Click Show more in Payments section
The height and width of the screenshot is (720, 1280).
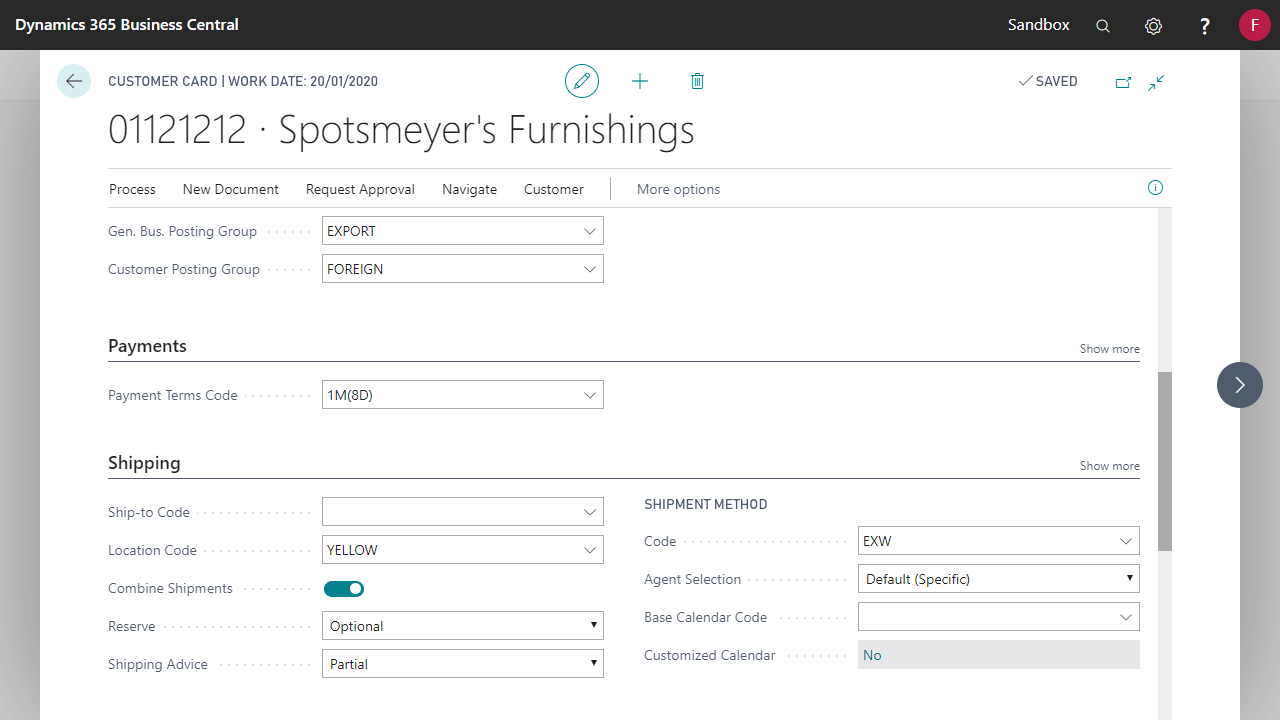(x=1109, y=349)
